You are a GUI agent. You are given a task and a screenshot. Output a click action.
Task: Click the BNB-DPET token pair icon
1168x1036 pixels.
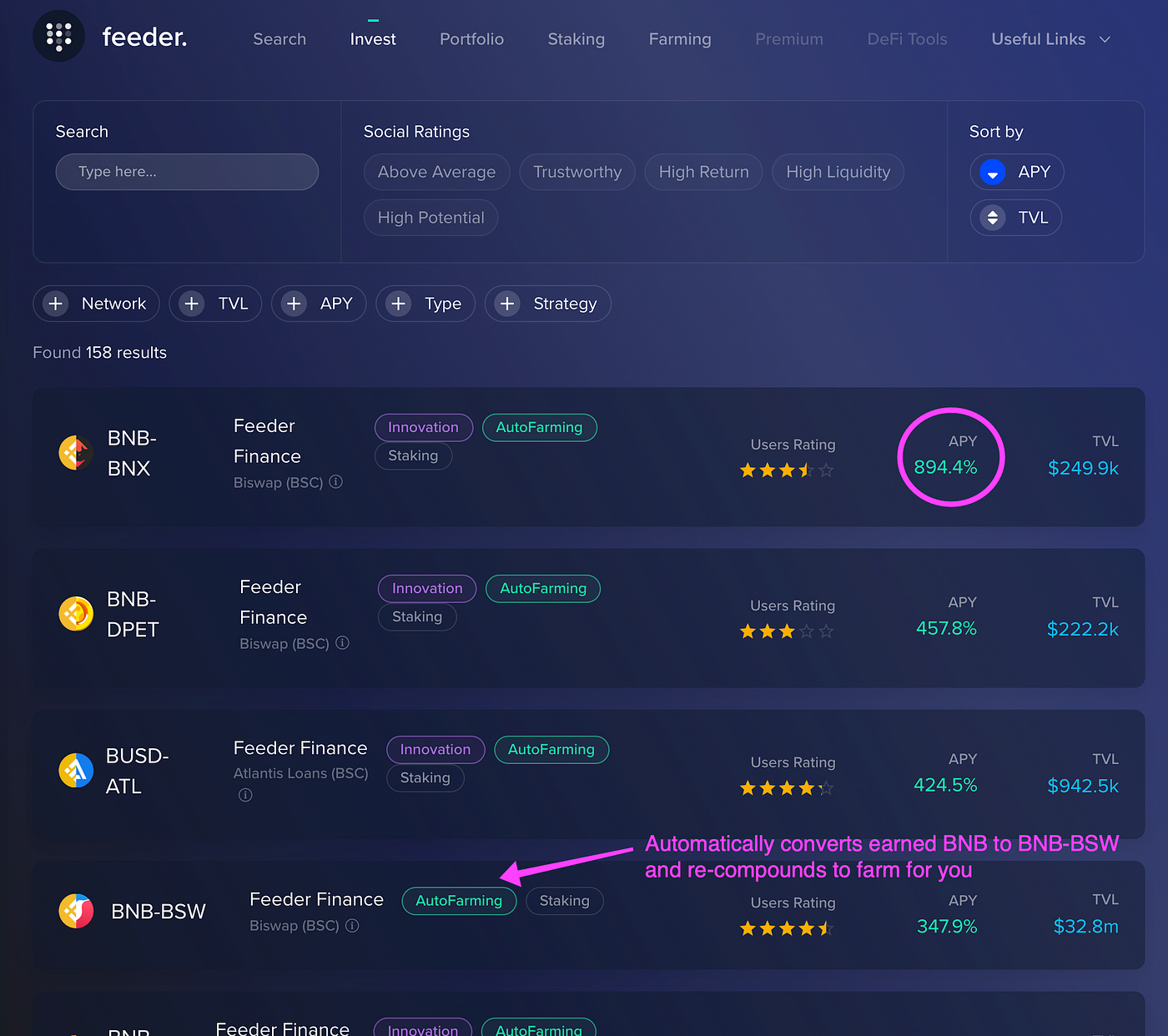(76, 614)
